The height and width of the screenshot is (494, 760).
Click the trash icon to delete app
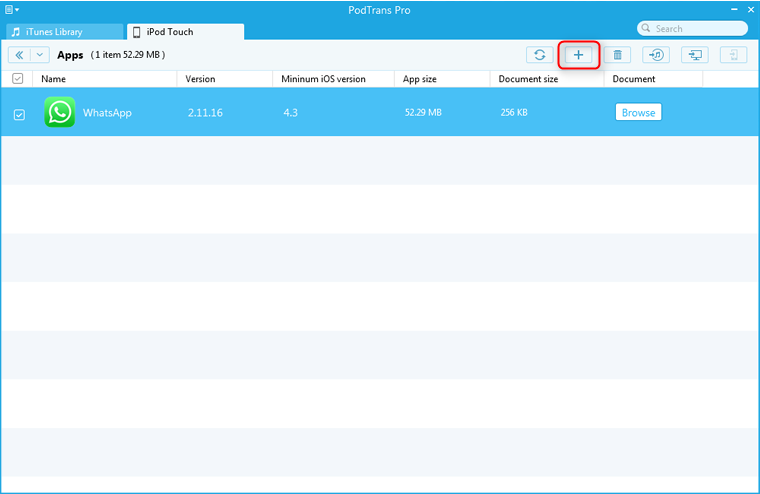tap(617, 55)
